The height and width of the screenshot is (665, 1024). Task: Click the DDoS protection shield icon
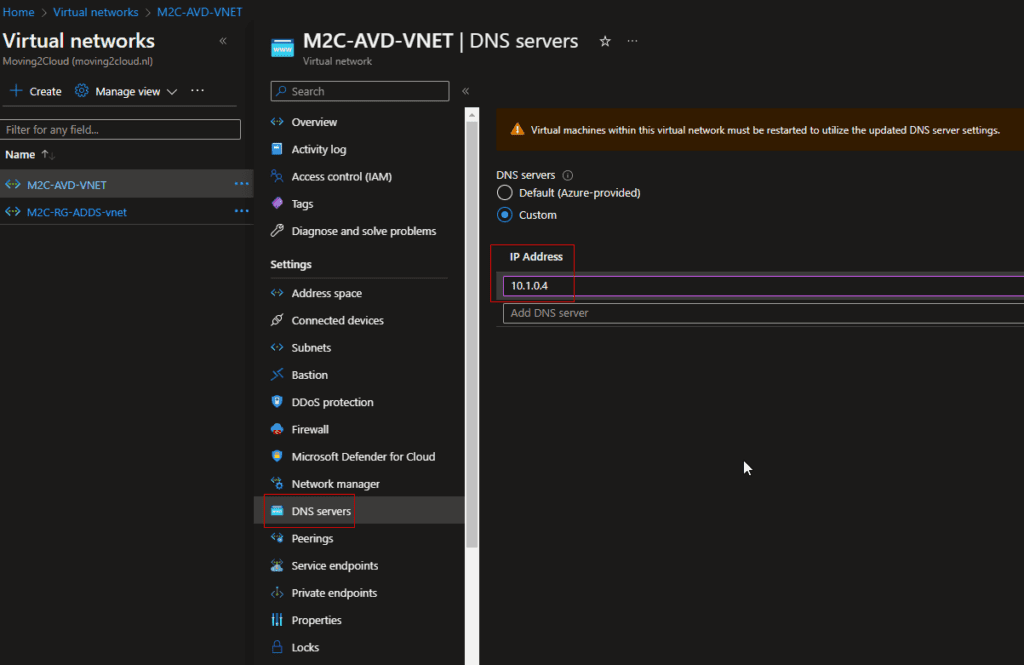277,402
